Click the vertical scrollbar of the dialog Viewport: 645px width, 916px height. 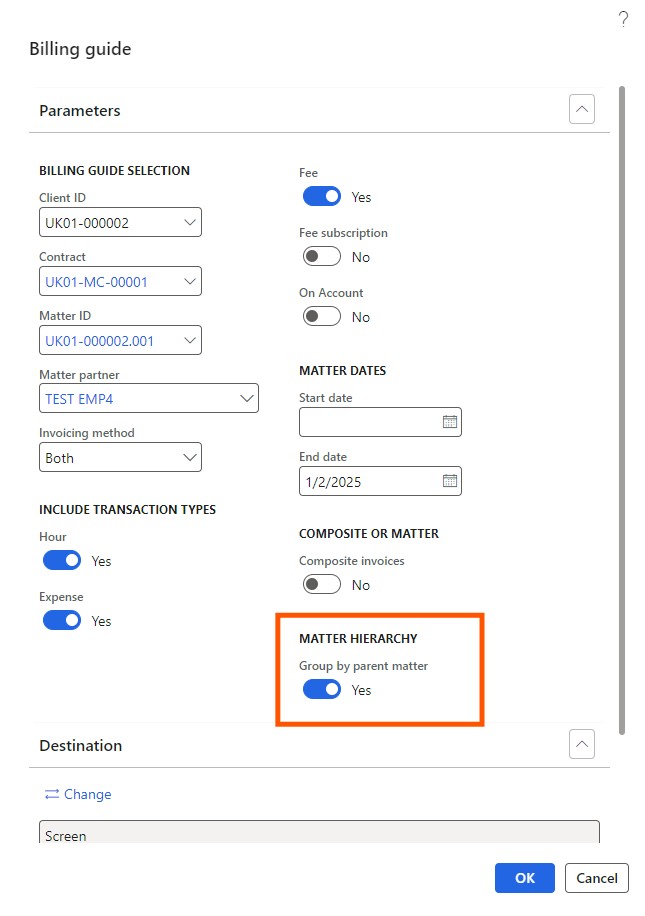coord(622,410)
